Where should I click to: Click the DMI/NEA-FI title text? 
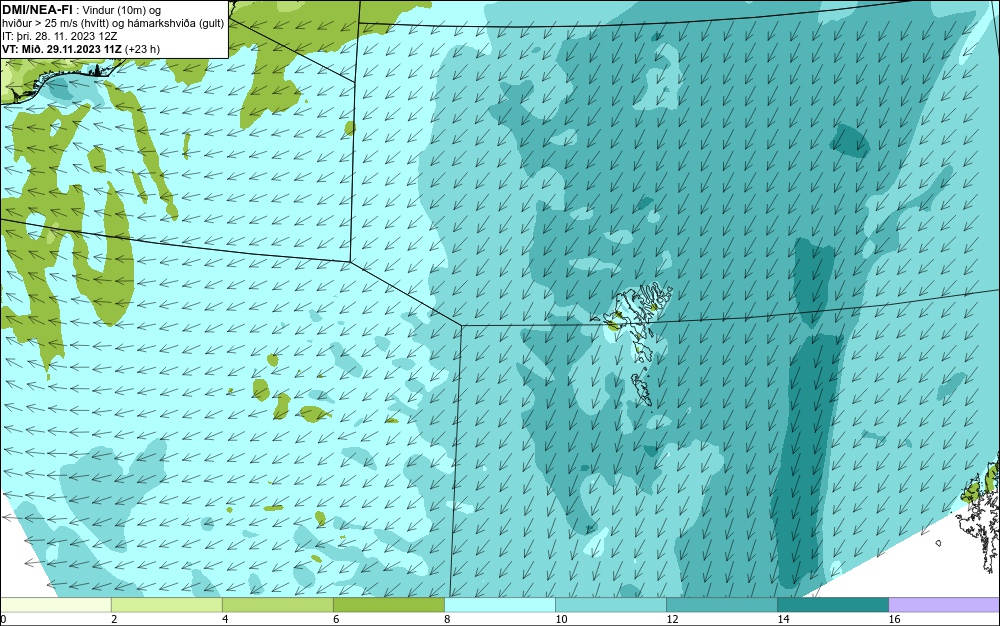(x=37, y=9)
